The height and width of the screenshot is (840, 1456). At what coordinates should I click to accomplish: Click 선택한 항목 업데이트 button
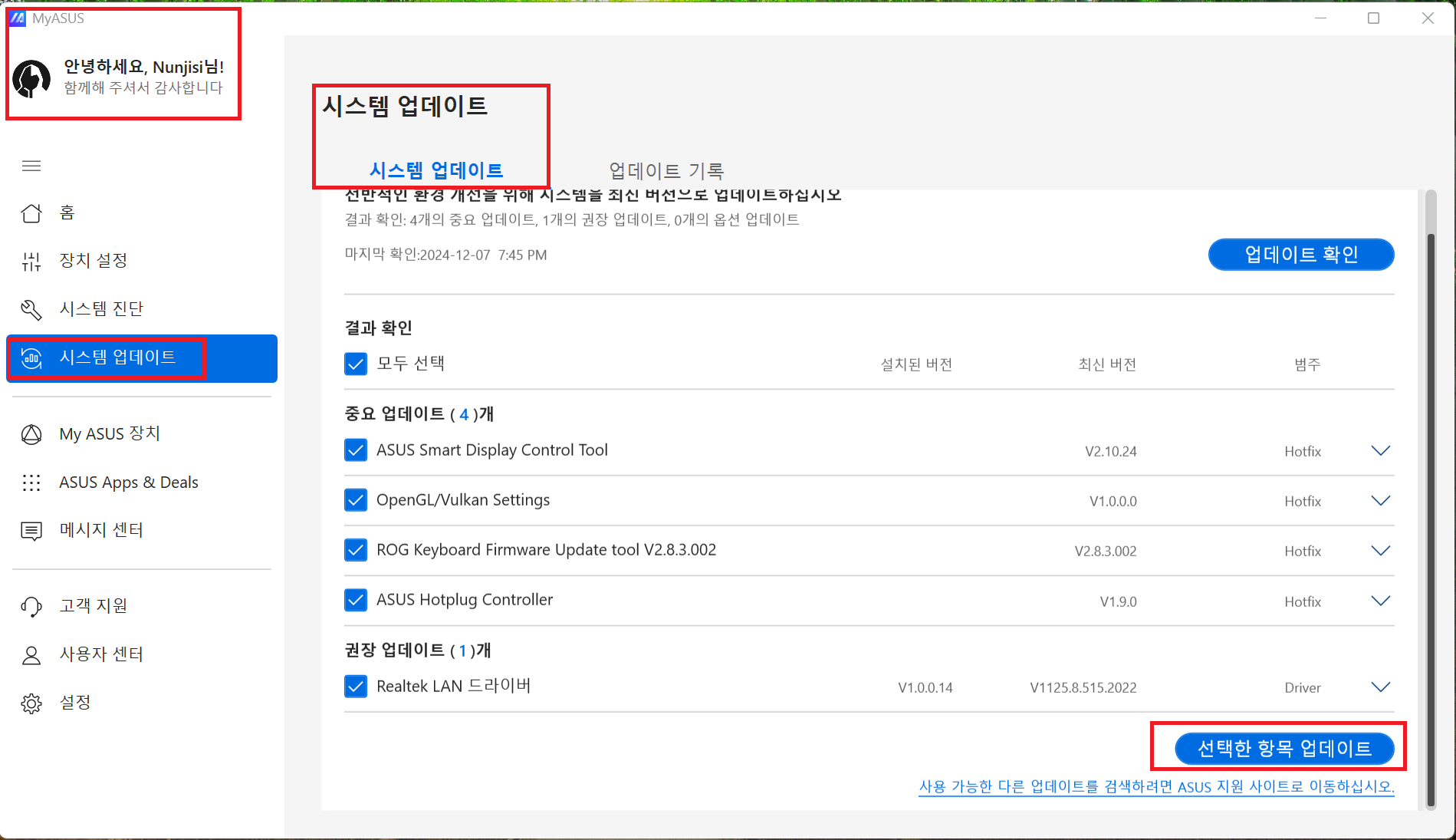1284,749
